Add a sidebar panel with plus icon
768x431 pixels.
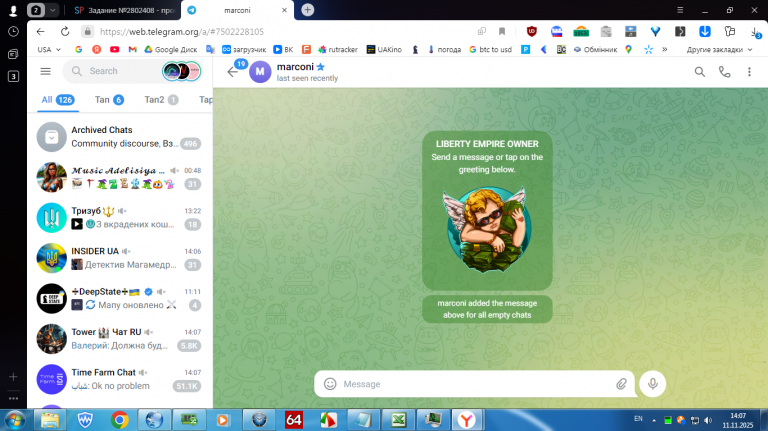point(13,377)
